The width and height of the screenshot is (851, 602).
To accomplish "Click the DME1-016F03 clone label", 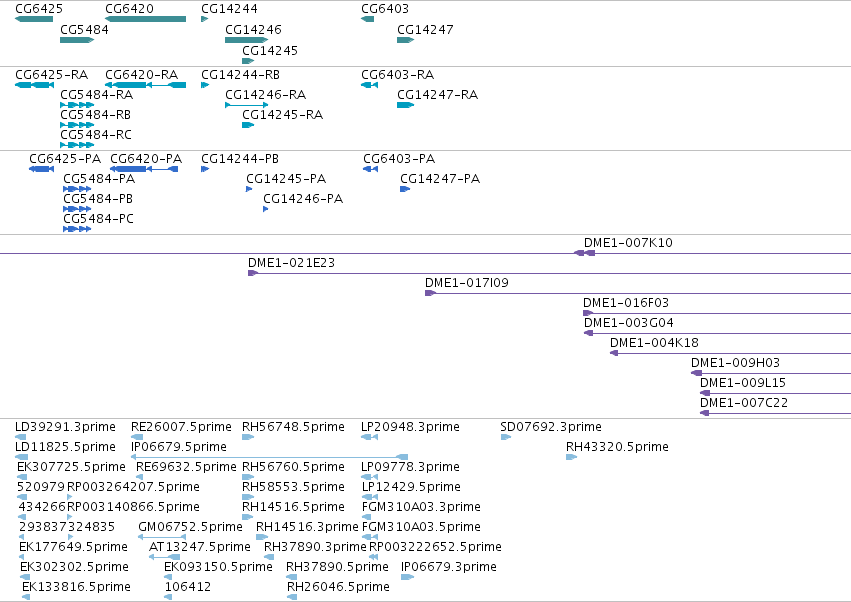I will click(626, 303).
